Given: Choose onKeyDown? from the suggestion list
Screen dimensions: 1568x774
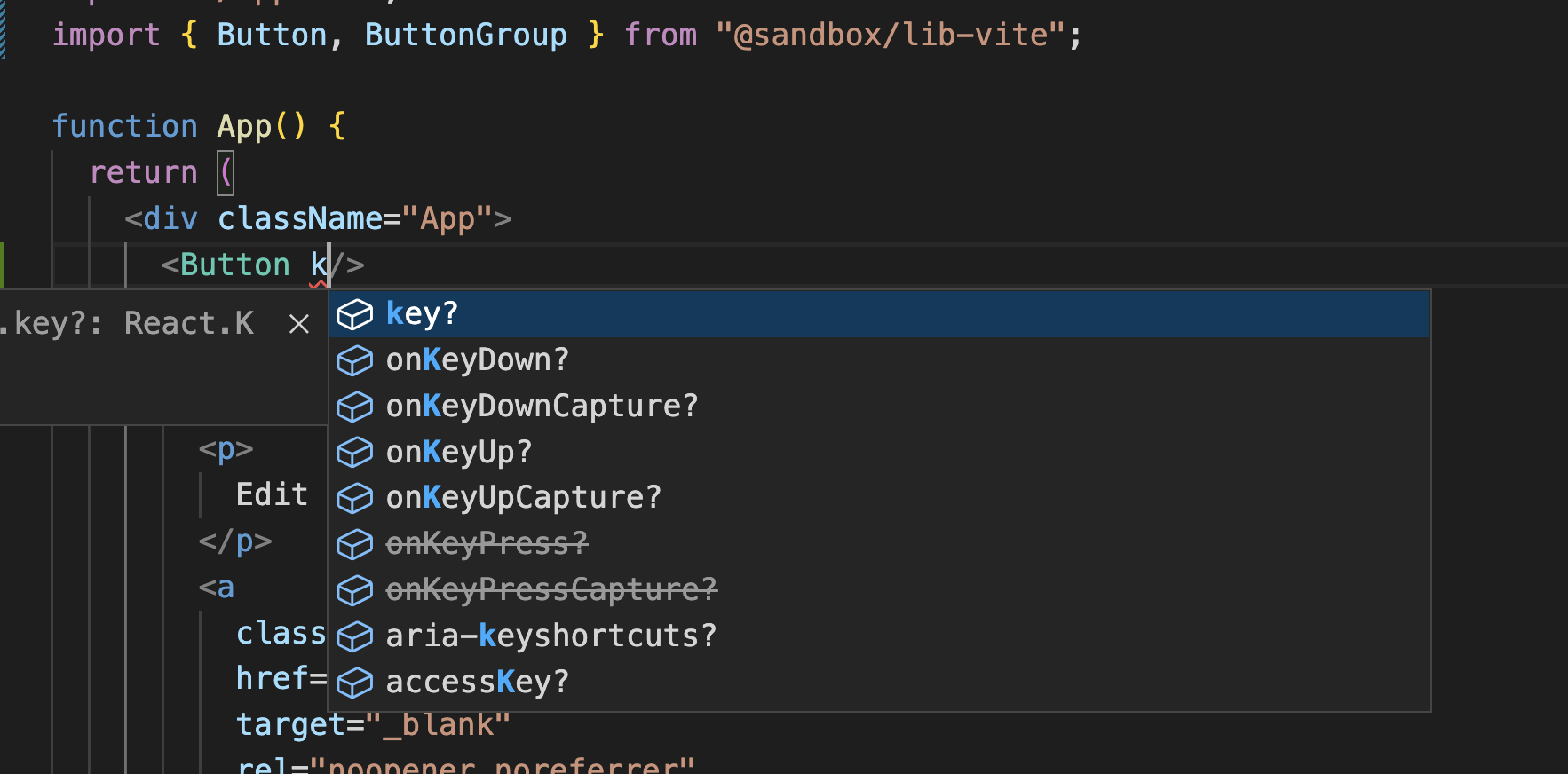Looking at the screenshot, I should point(478,359).
